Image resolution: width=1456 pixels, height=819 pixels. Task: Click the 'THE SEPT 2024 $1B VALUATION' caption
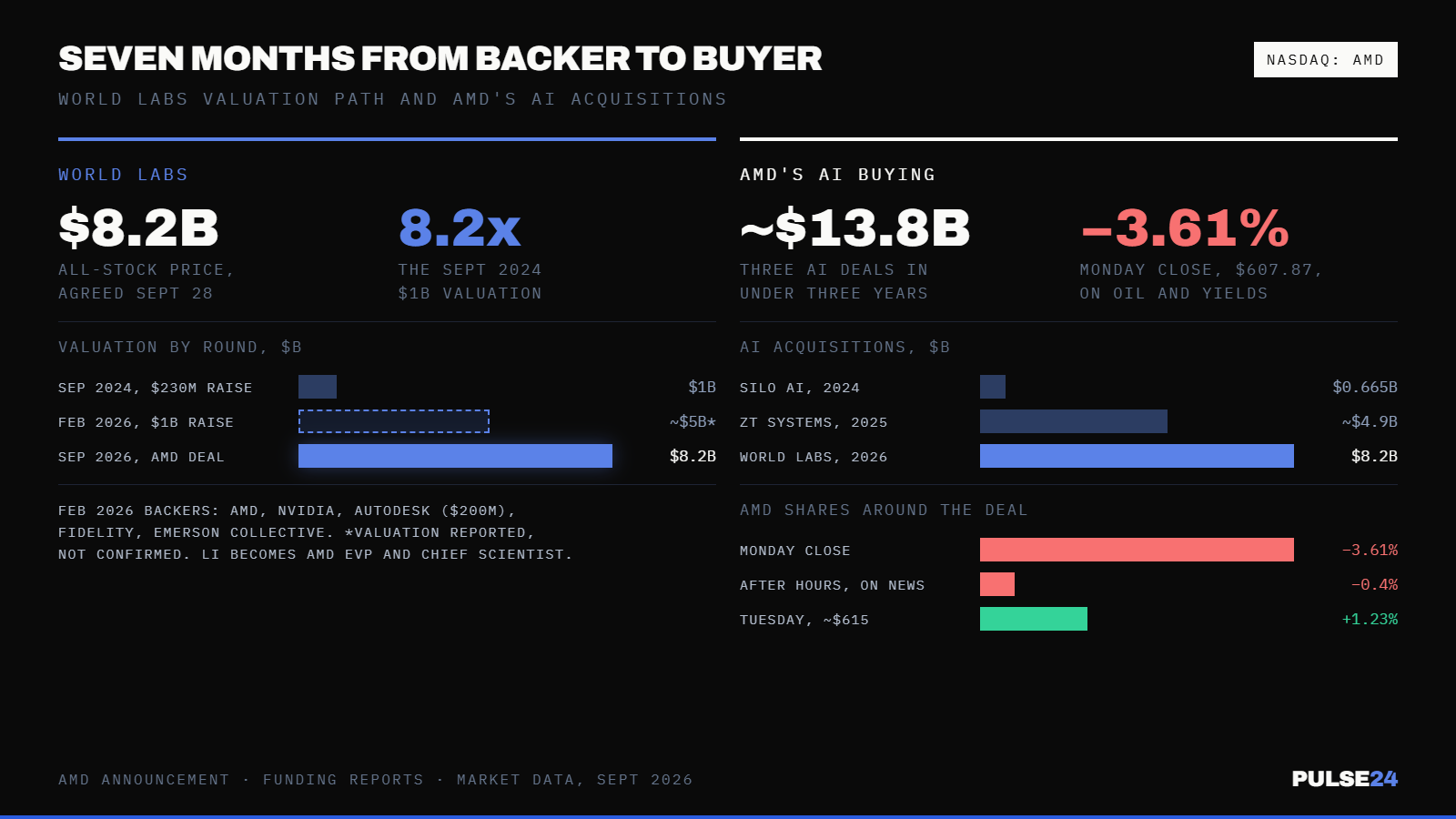click(x=470, y=282)
